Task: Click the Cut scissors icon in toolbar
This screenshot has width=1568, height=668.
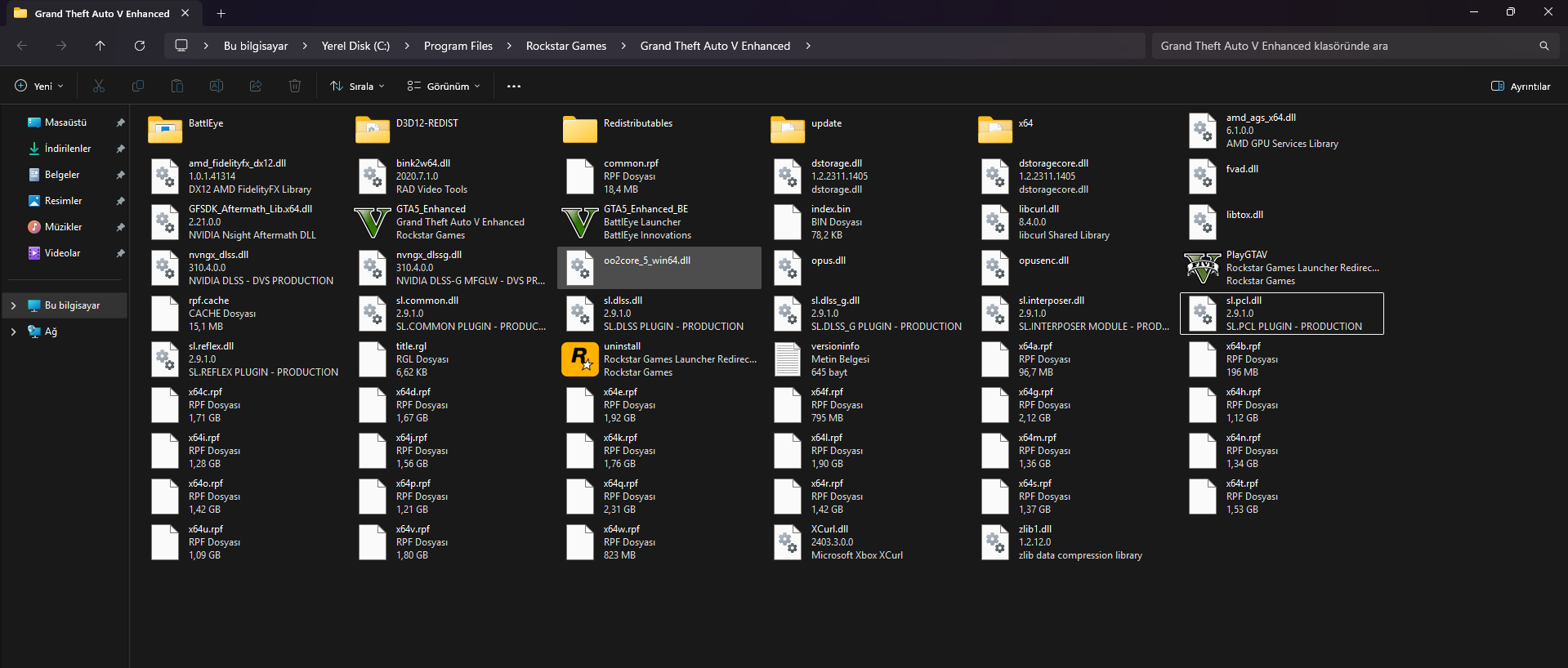Action: pos(99,86)
